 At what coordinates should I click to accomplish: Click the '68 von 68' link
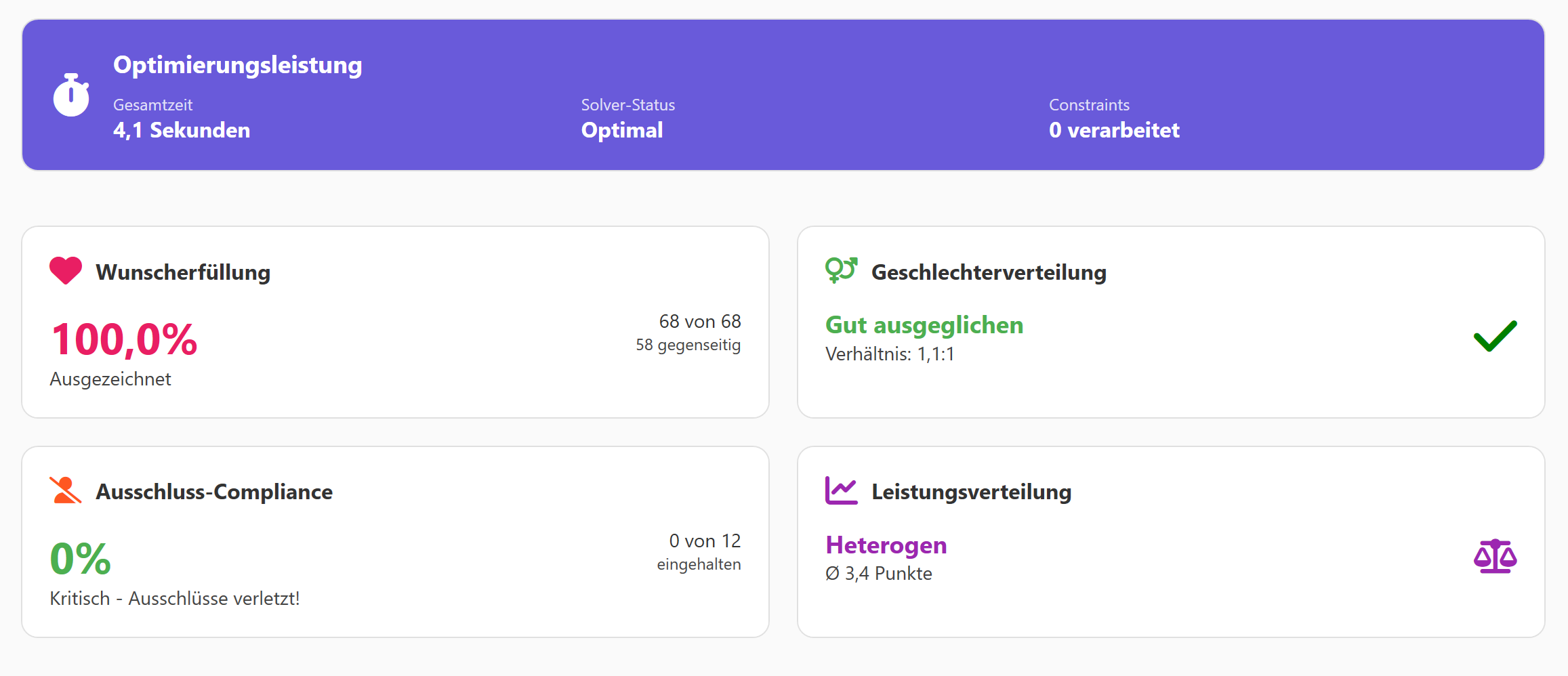pos(700,321)
